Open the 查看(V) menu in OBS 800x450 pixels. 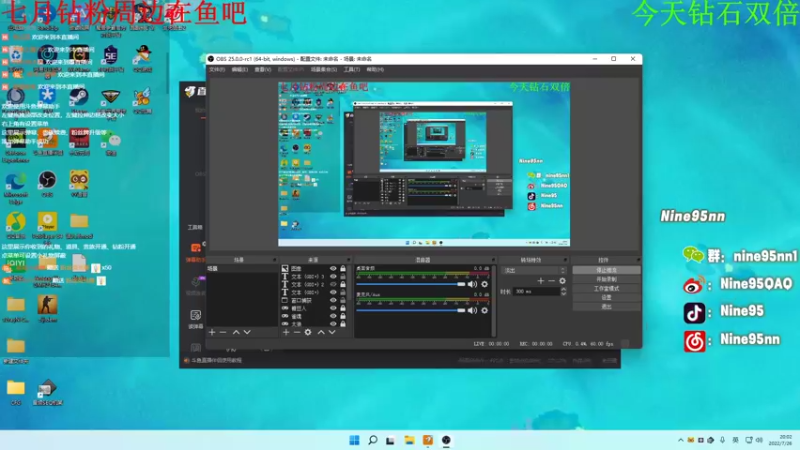pos(263,69)
